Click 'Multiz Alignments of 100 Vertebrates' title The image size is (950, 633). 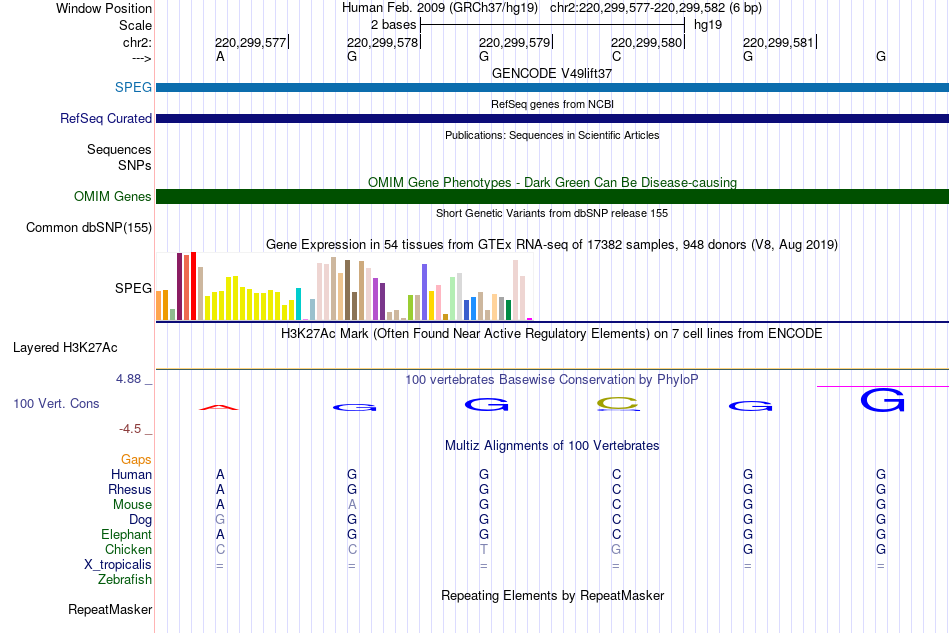point(552,446)
